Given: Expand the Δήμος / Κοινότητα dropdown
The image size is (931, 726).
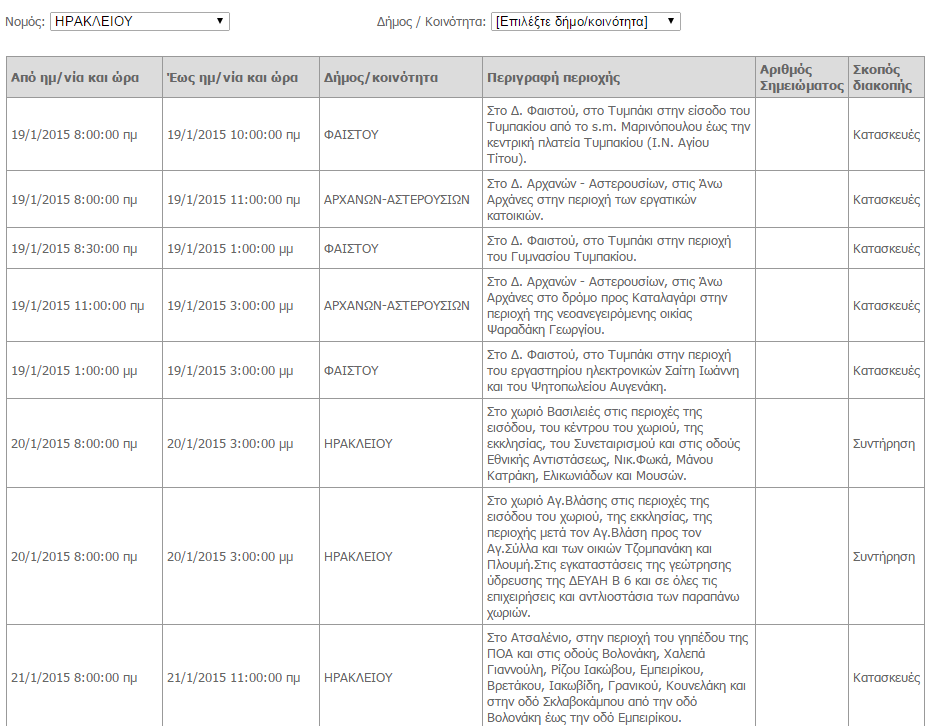Looking at the screenshot, I should point(585,21).
